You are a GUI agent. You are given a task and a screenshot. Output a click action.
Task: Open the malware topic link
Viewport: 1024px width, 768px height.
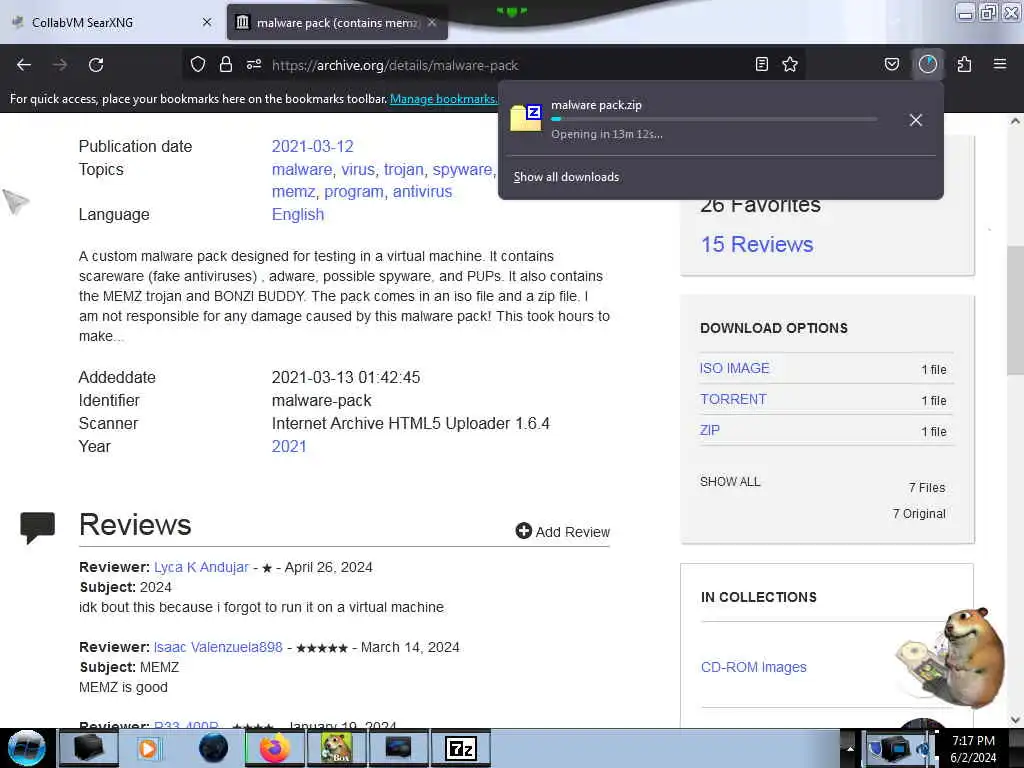(302, 170)
